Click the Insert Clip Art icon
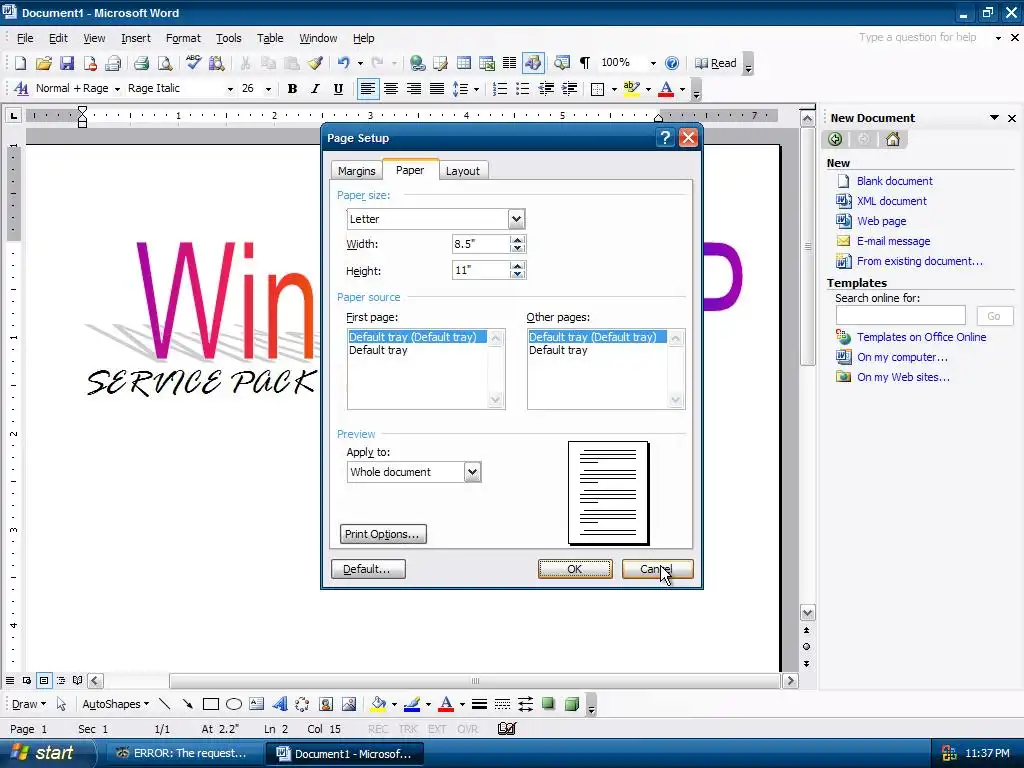This screenshot has width=1024, height=768. pos(326,704)
